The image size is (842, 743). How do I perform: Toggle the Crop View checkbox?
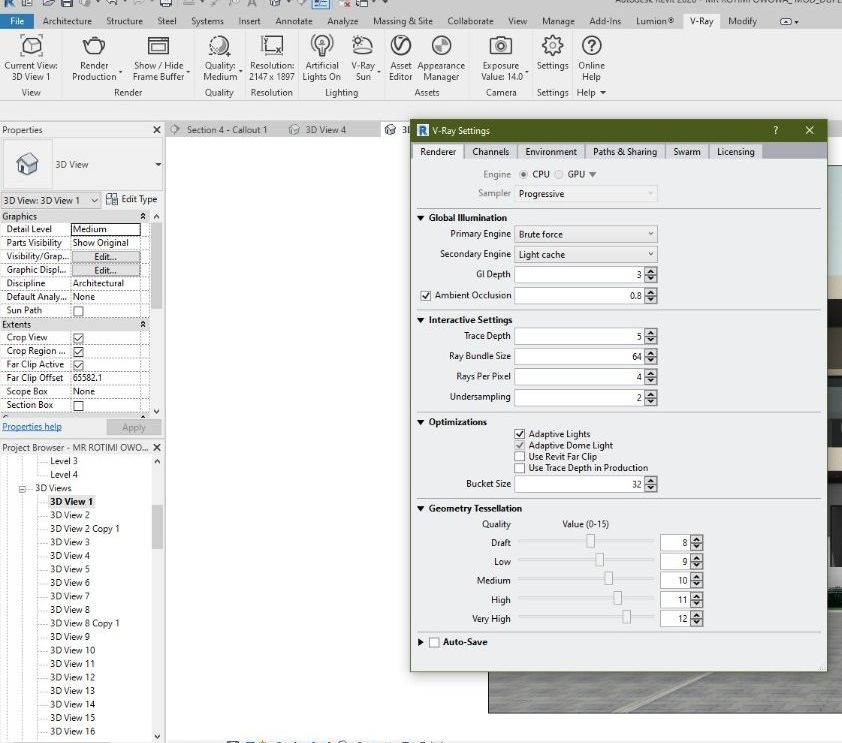click(x=78, y=338)
